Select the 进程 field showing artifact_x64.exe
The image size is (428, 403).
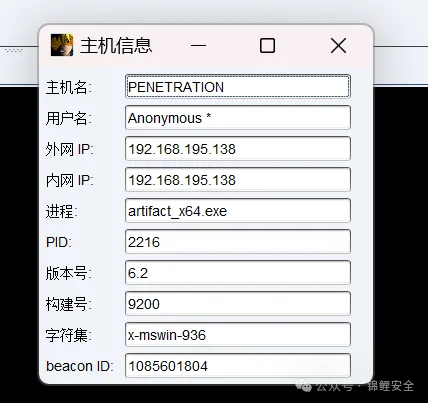238,211
